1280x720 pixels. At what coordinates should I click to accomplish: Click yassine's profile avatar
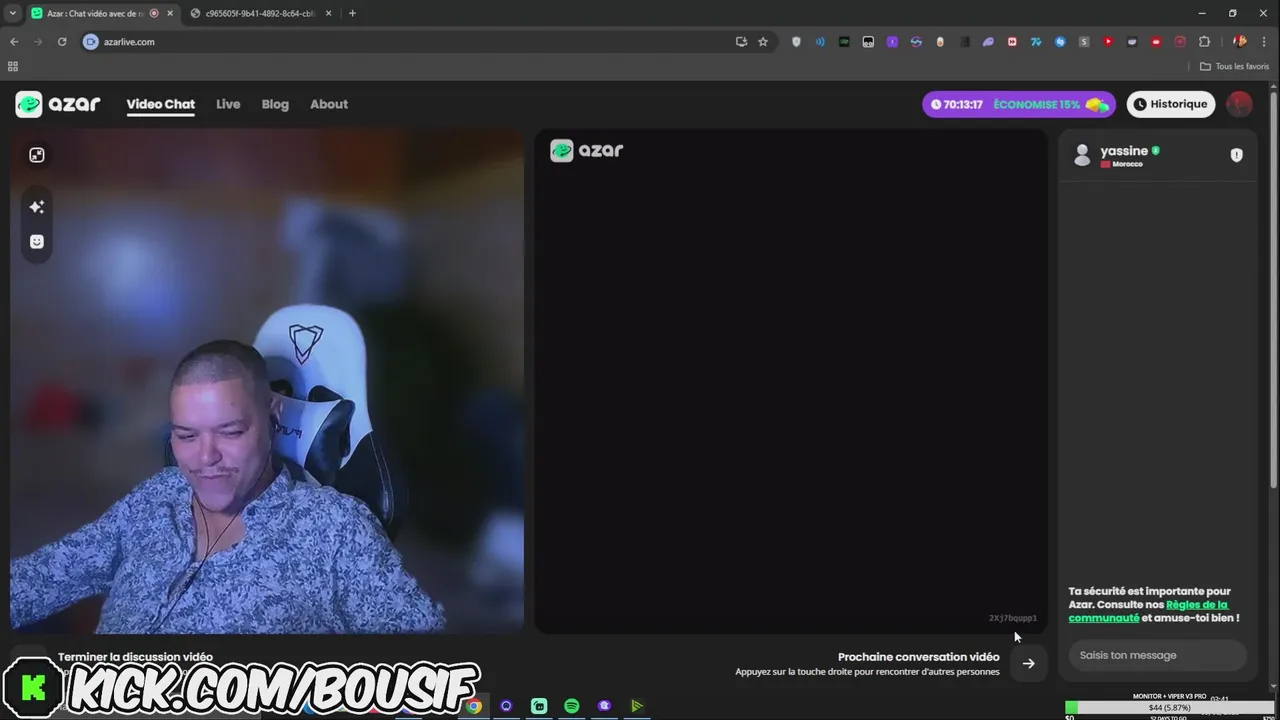coord(1082,155)
